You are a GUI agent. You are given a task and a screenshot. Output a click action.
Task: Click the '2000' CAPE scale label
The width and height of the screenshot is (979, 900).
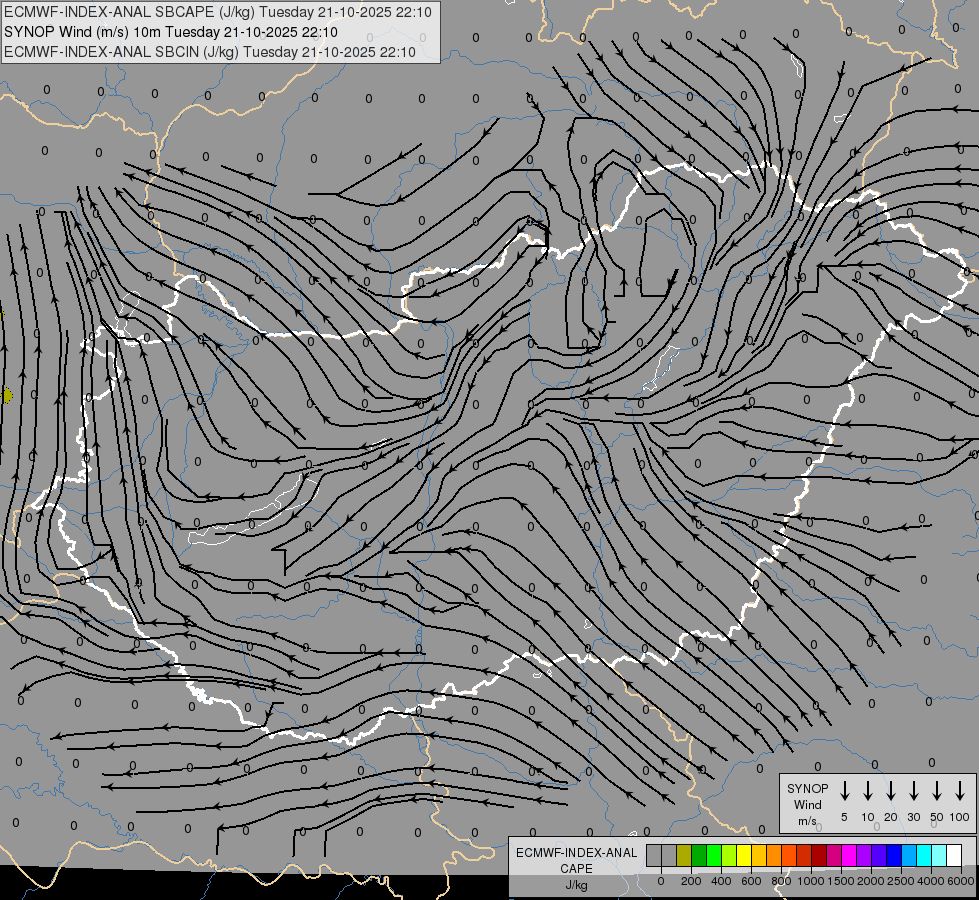pyautogui.click(x=870, y=881)
